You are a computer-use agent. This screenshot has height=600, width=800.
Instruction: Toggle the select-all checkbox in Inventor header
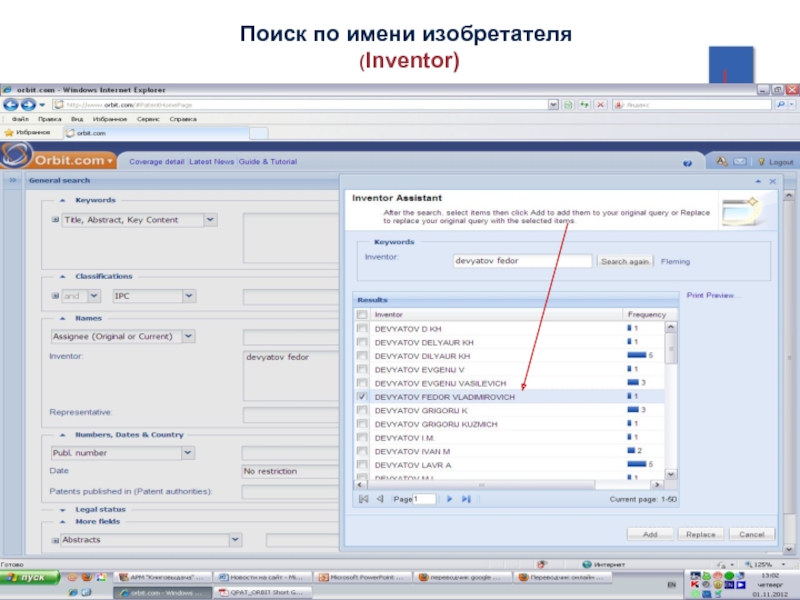point(362,314)
